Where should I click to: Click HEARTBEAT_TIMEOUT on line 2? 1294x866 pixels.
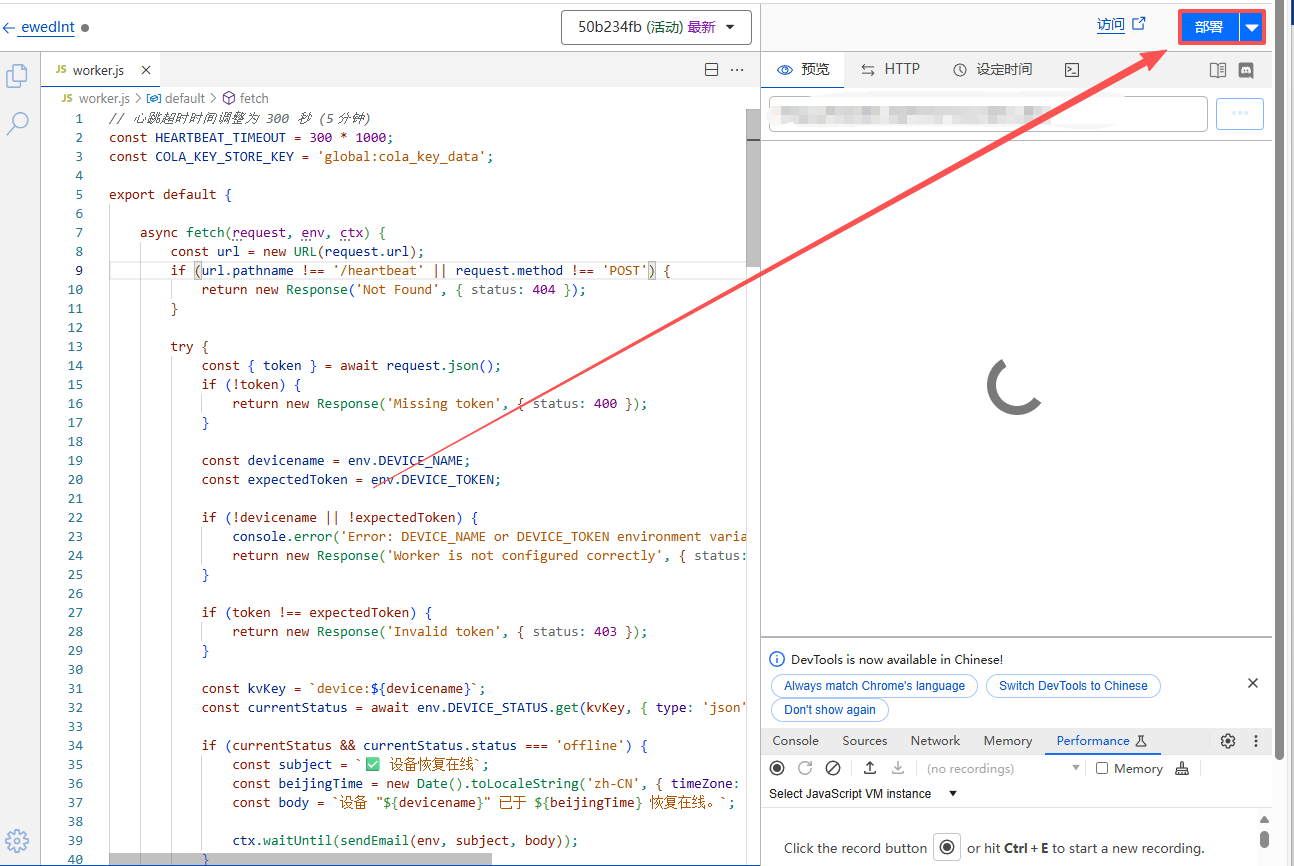tap(220, 137)
